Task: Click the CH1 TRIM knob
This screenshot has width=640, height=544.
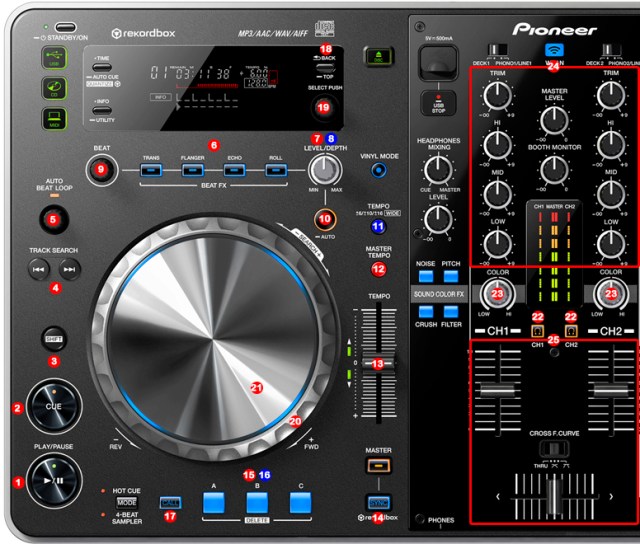Action: coord(498,96)
